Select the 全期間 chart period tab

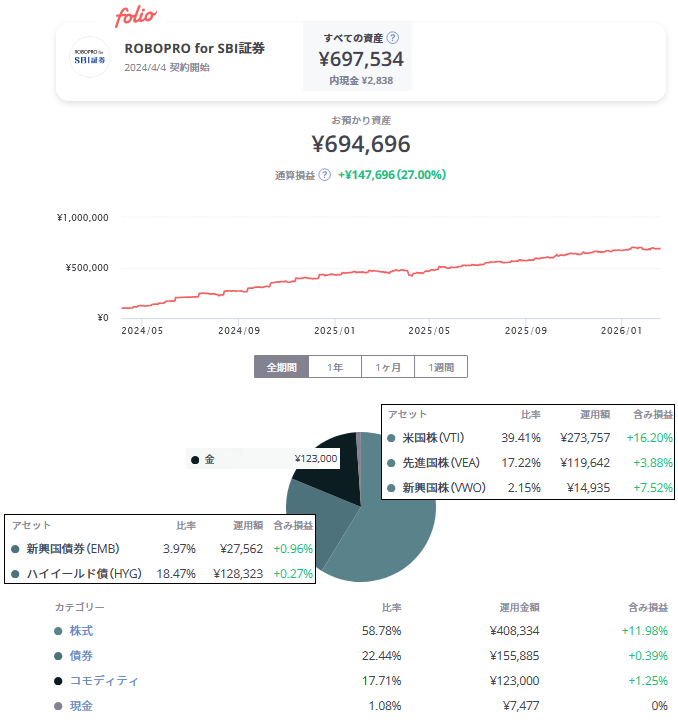281,367
